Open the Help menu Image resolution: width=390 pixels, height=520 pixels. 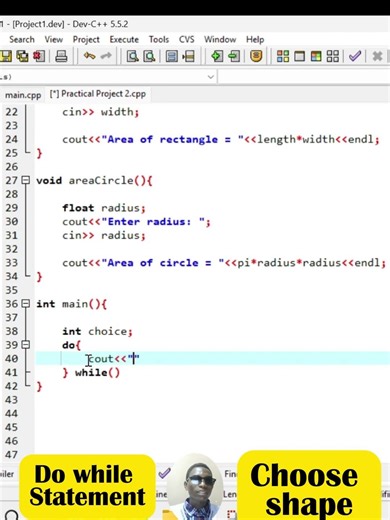click(x=255, y=39)
